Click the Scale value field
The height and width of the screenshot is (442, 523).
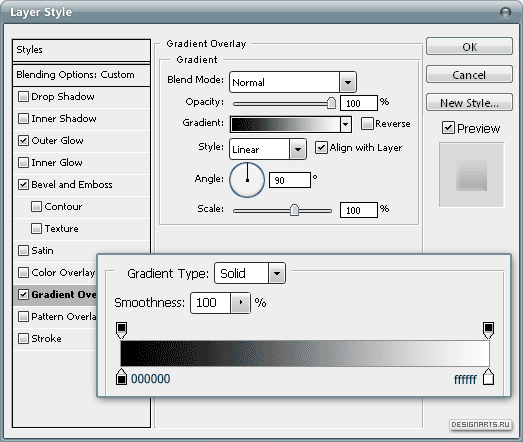click(x=359, y=210)
